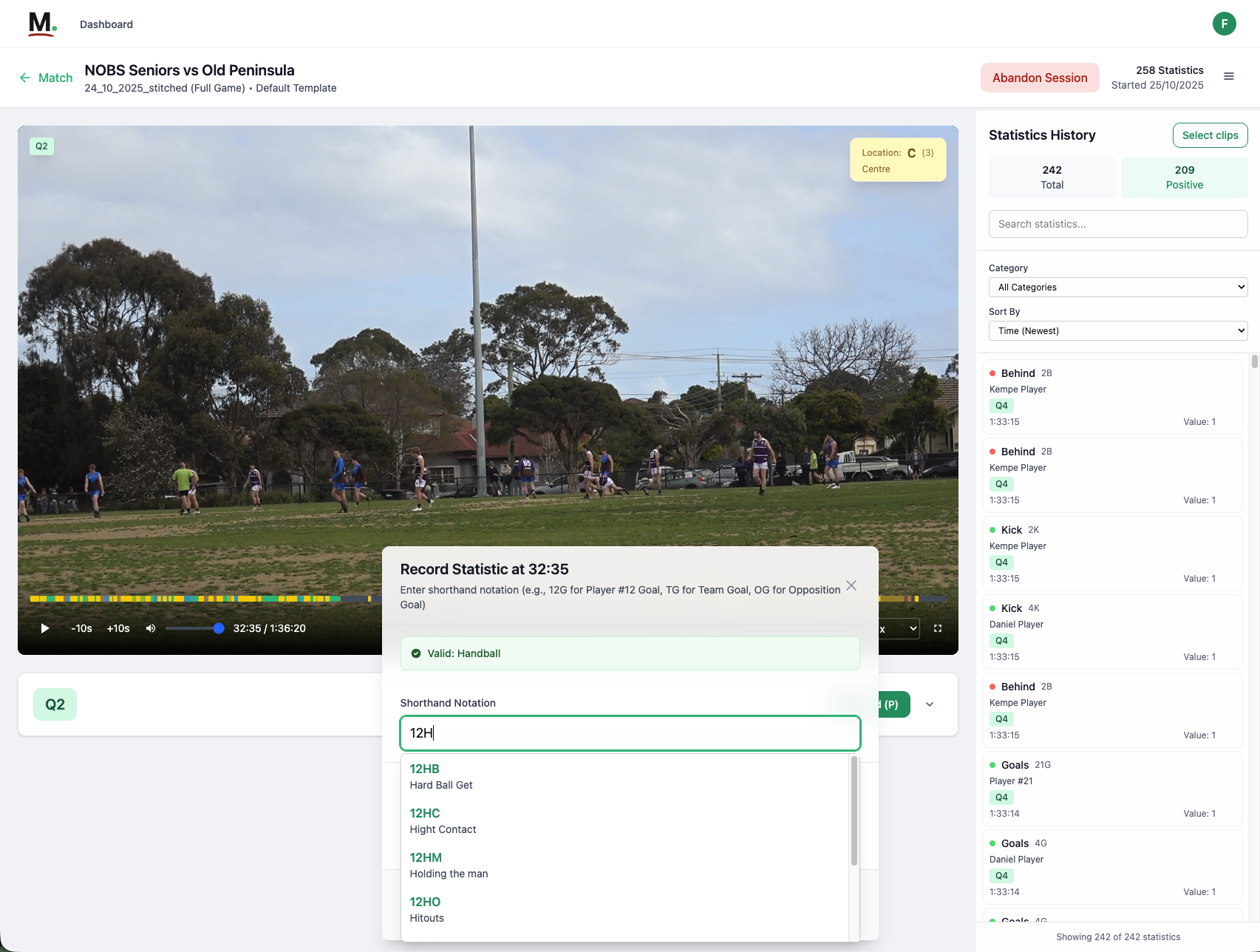Skip back 10 seconds in video
The width and height of the screenshot is (1260, 952).
coord(81,628)
